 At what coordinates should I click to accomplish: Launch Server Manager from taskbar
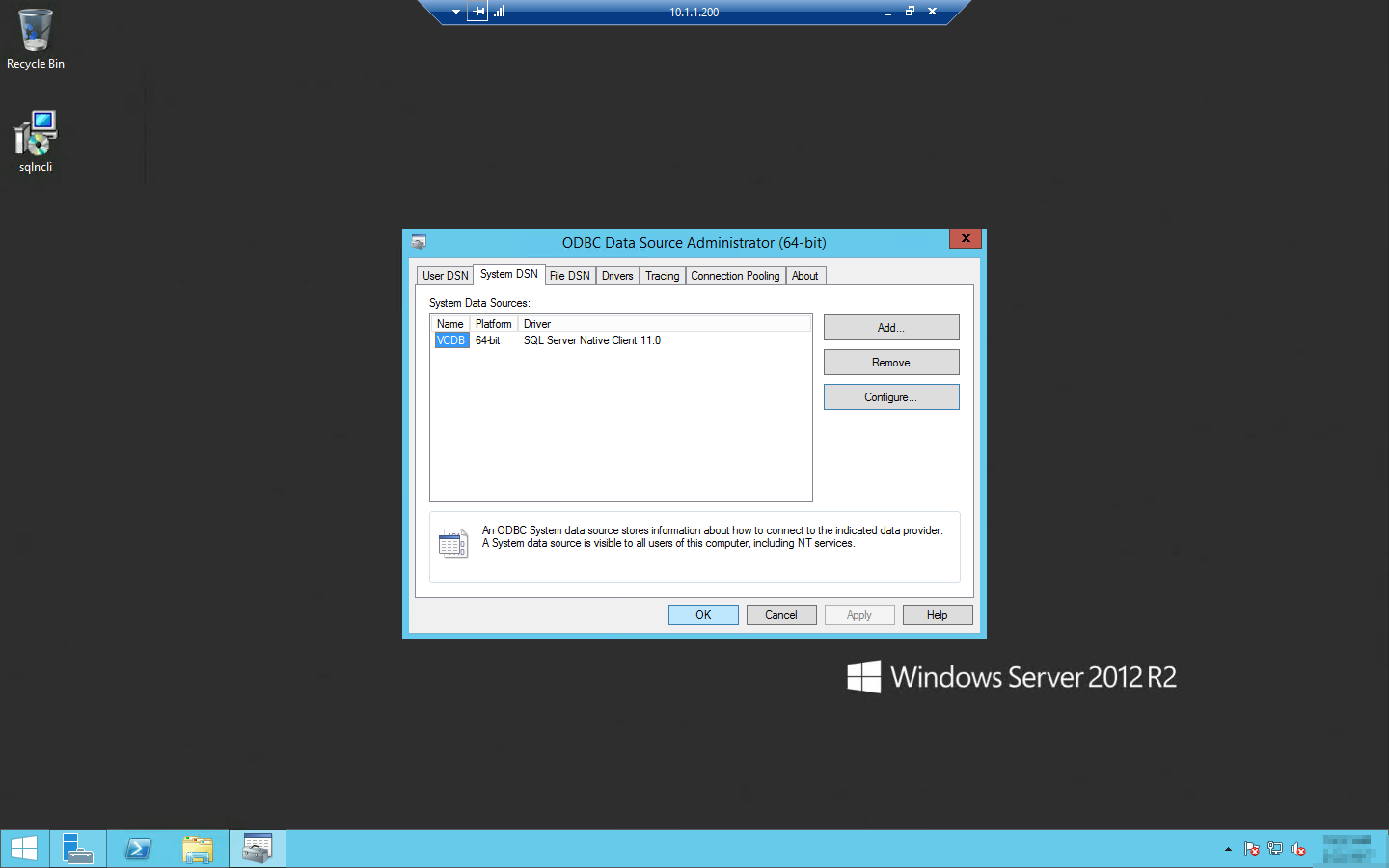pyautogui.click(x=78, y=849)
